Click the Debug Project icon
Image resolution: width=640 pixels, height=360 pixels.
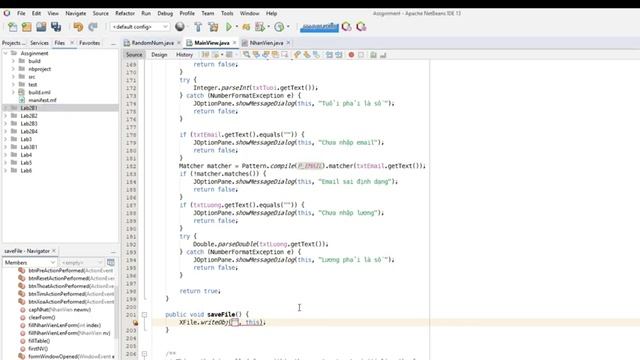246,27
